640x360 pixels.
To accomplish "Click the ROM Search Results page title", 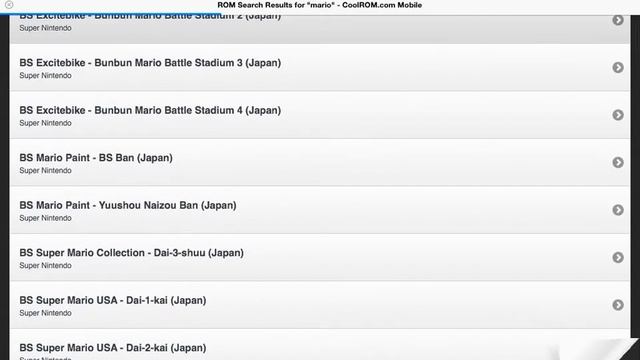I will click(320, 5).
